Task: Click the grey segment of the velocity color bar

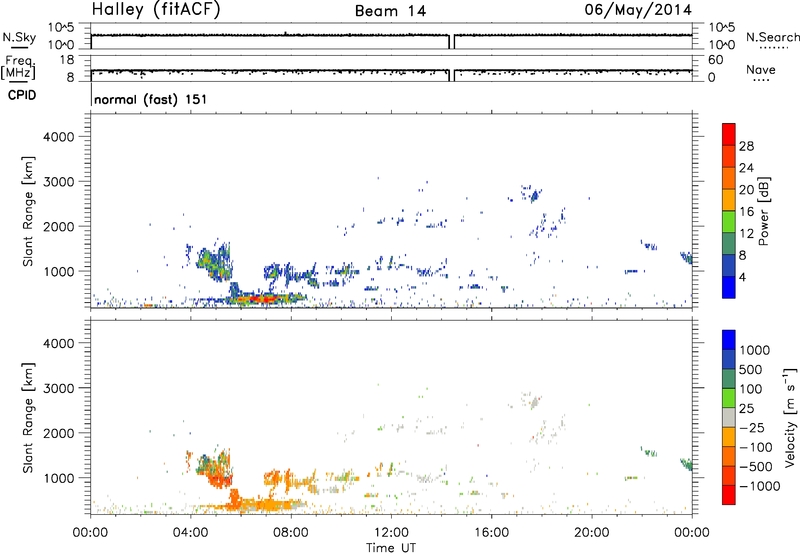Action: click(729, 417)
